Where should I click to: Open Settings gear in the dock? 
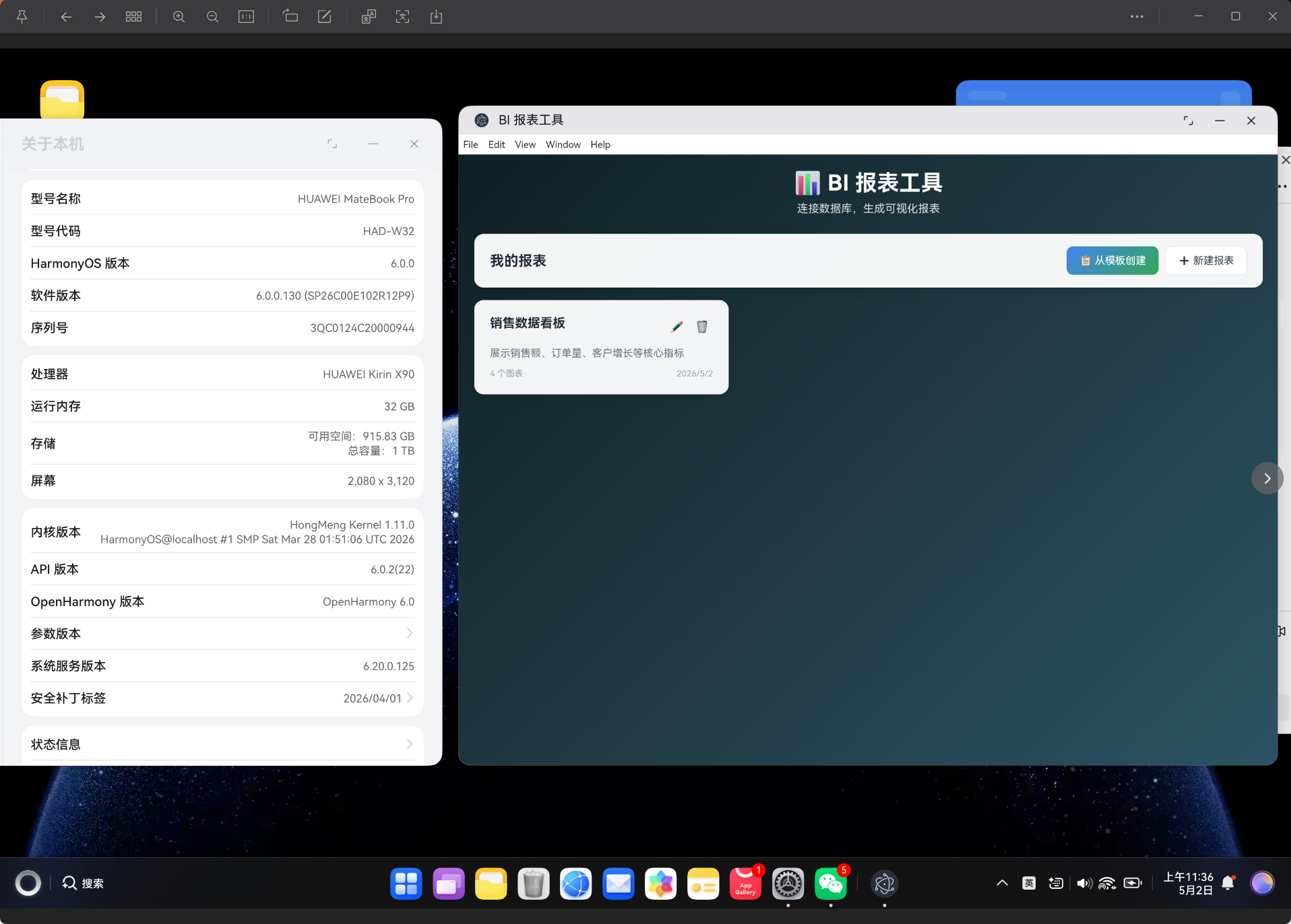(788, 884)
